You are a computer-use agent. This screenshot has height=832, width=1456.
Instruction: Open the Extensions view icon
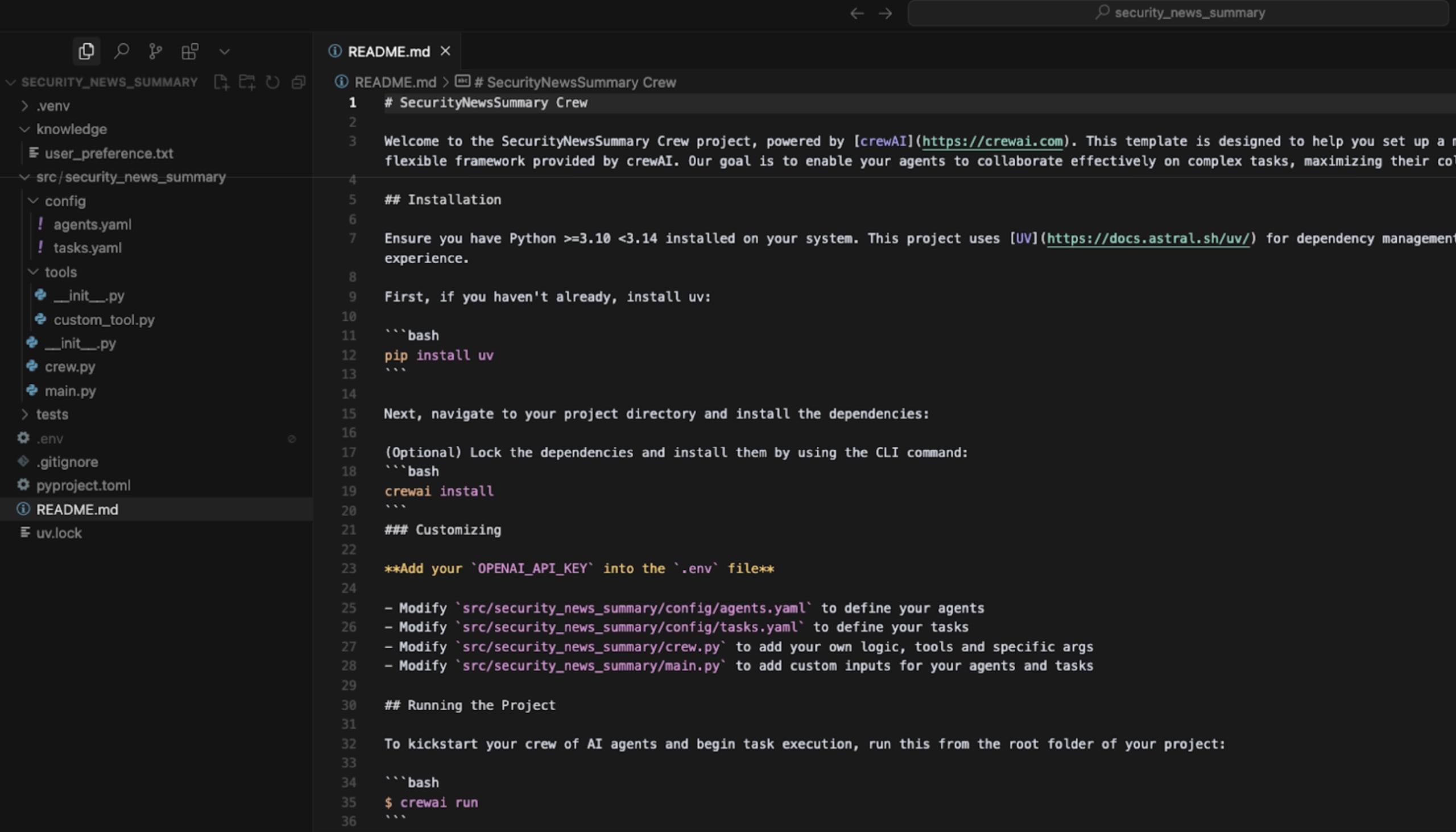190,51
